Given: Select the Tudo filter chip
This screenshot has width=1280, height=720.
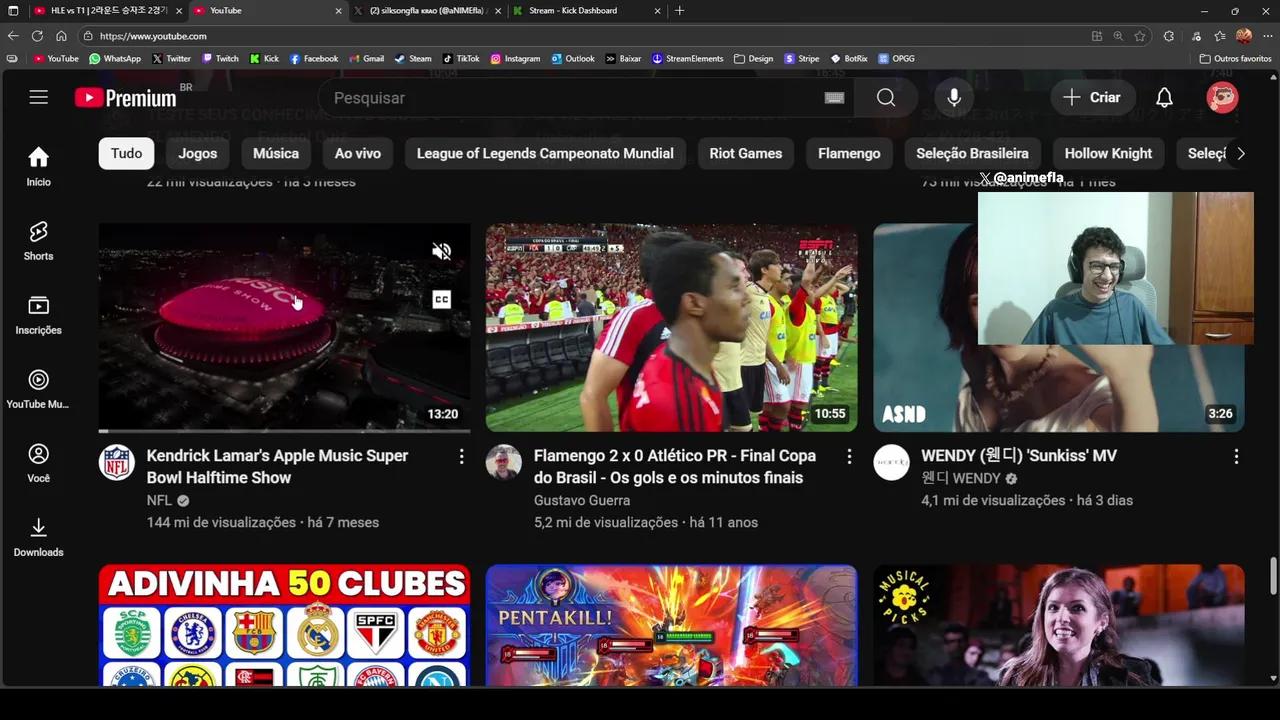Looking at the screenshot, I should (126, 153).
